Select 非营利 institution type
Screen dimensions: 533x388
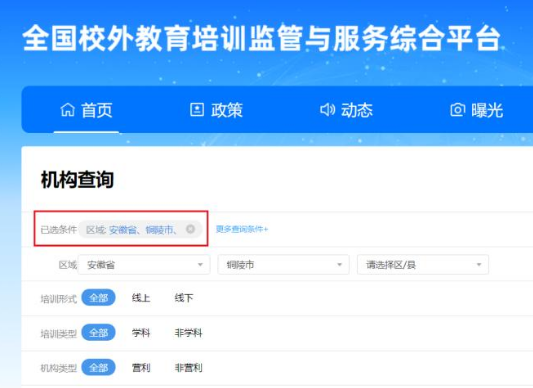(x=188, y=368)
